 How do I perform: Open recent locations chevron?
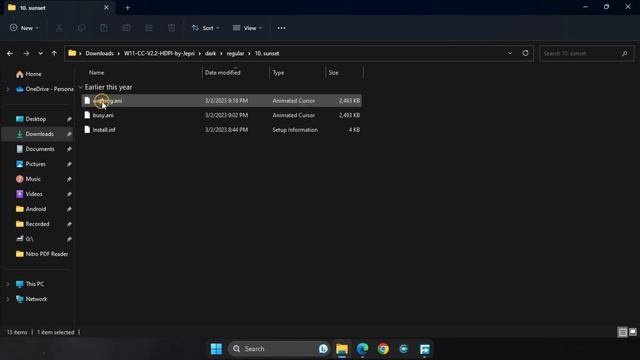point(40,53)
